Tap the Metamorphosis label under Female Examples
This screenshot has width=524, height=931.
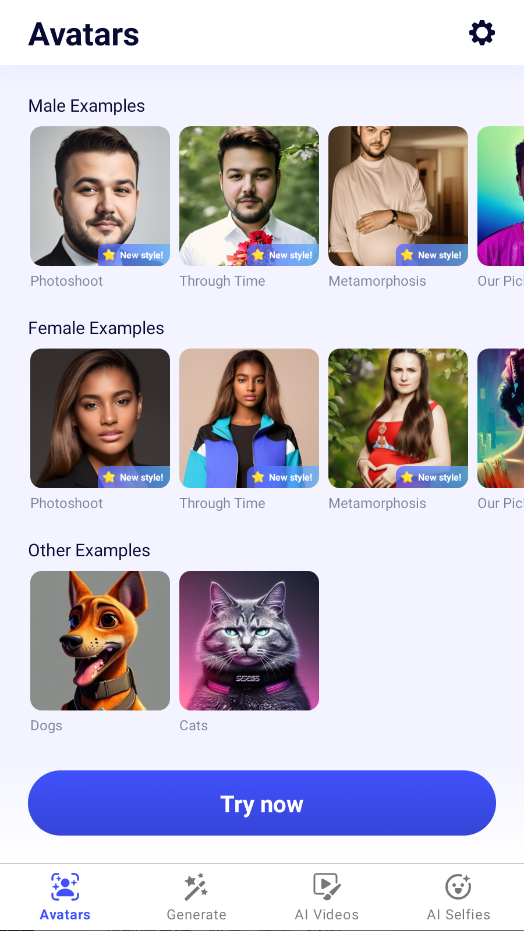click(377, 503)
